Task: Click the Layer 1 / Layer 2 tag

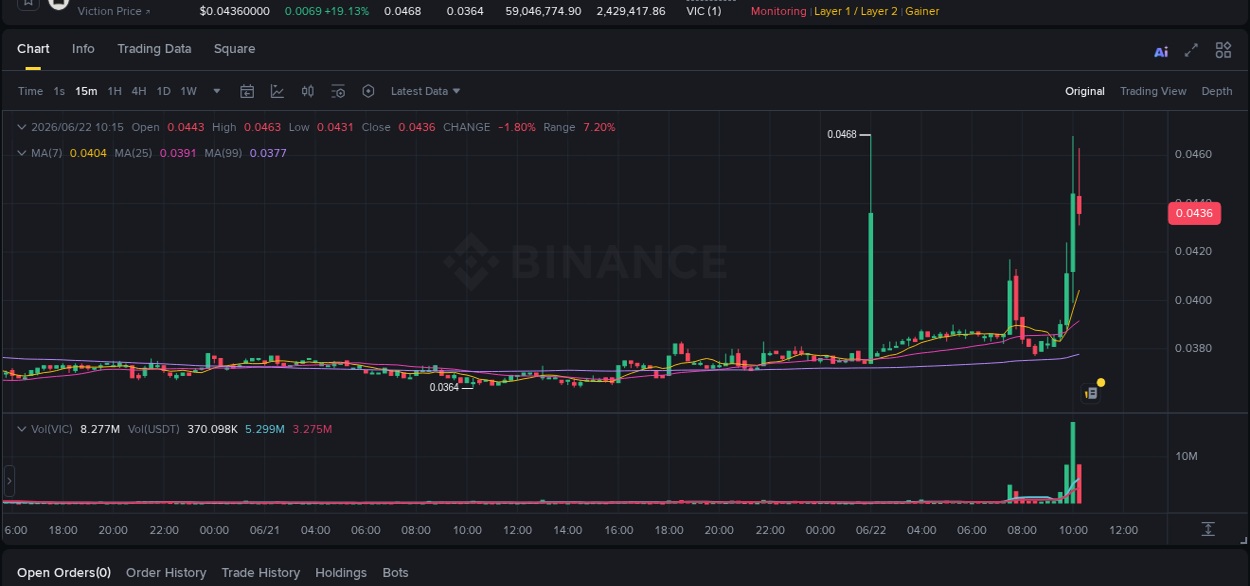Action: coord(856,12)
